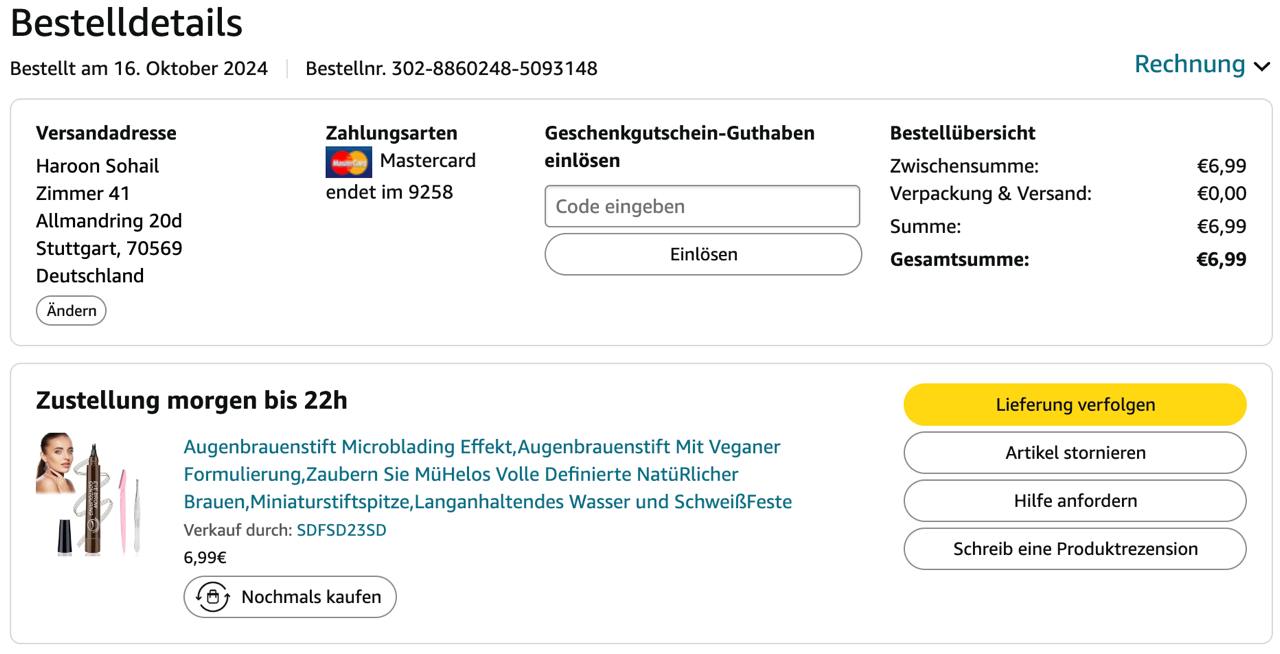The image size is (1280, 654).
Task: Click the bold Gesamtsumme total amount
Action: (1221, 260)
